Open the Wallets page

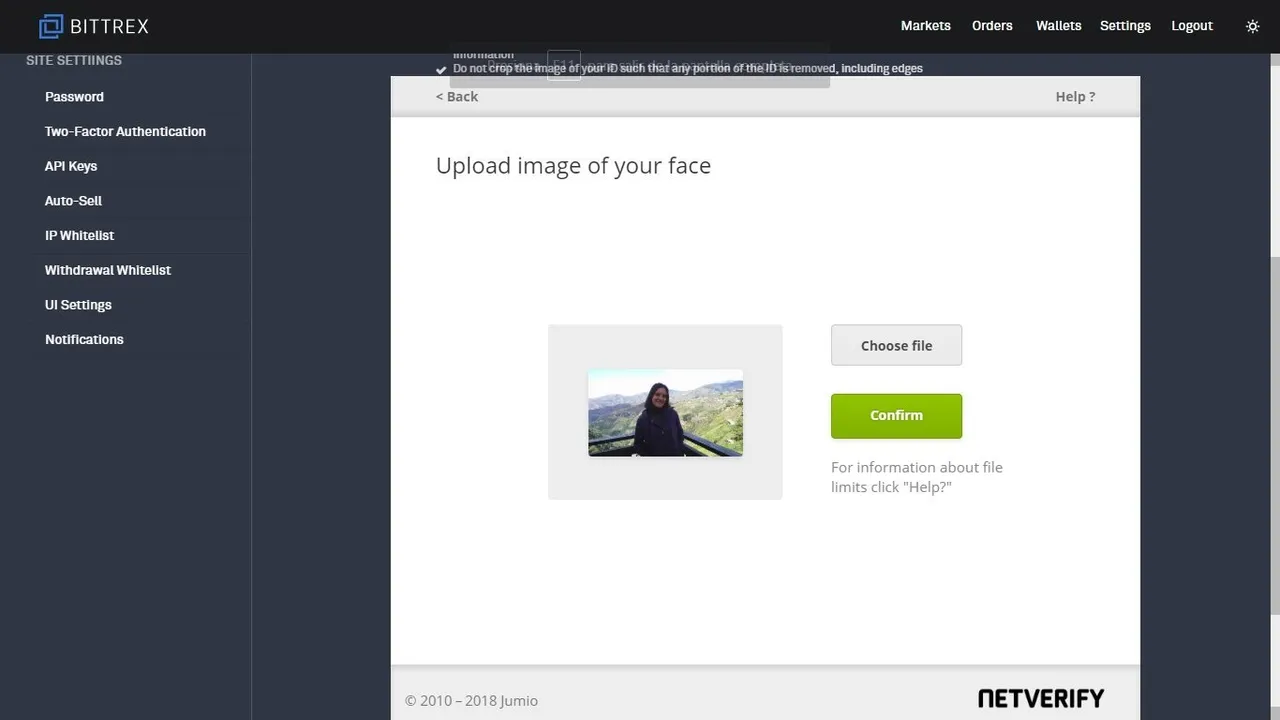[1058, 26]
